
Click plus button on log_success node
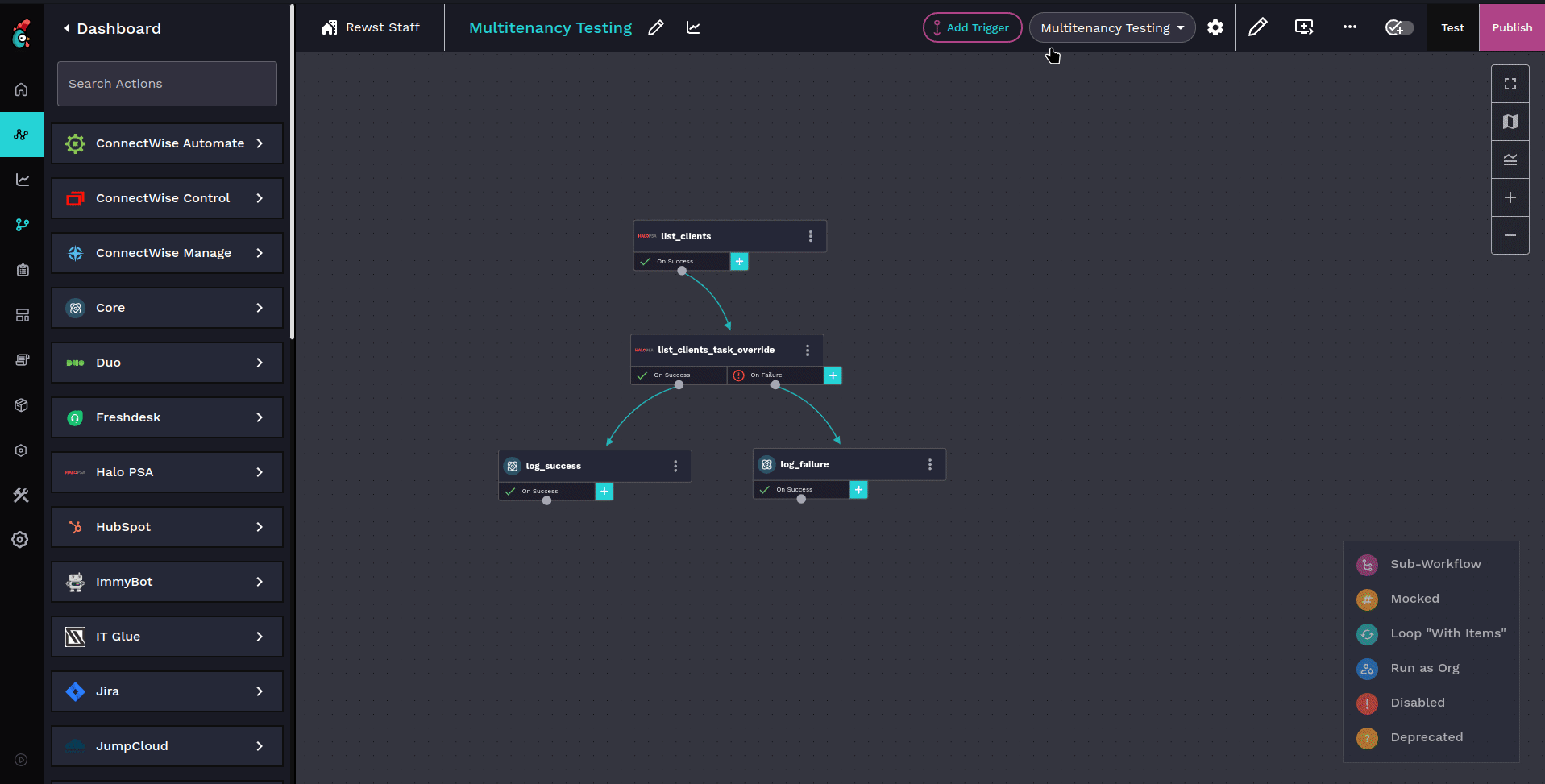click(604, 492)
